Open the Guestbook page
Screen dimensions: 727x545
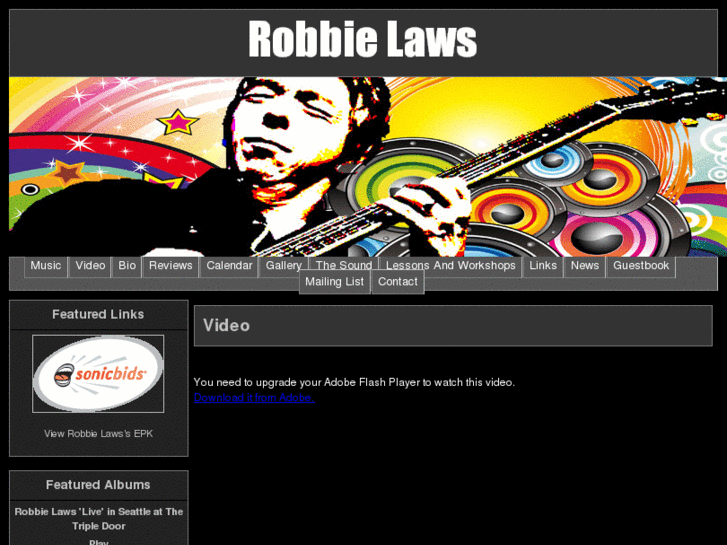pyautogui.click(x=641, y=266)
